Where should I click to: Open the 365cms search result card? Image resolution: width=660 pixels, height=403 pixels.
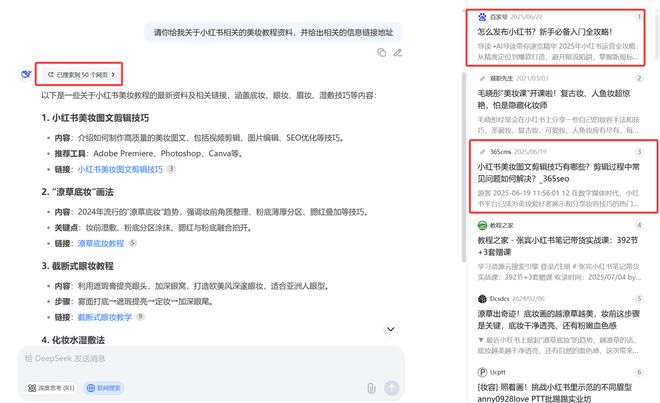point(563,176)
